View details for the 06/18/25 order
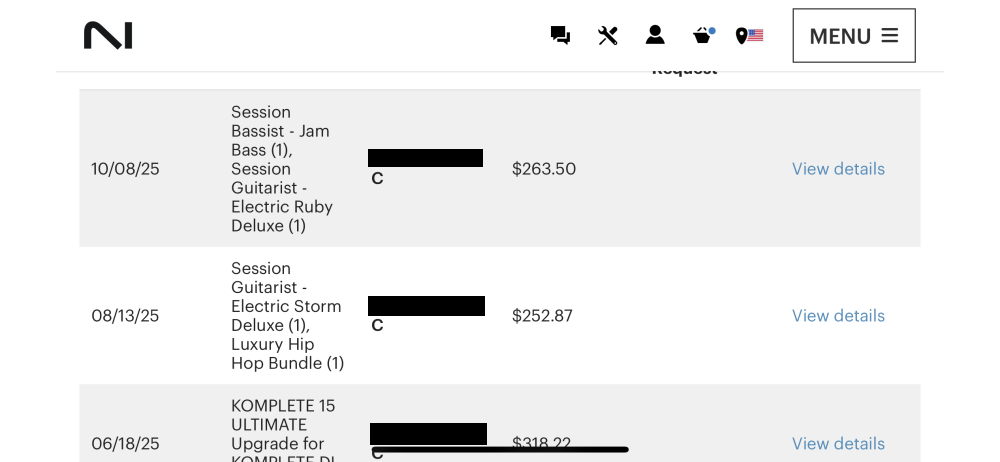1000x462 pixels. 838,443
